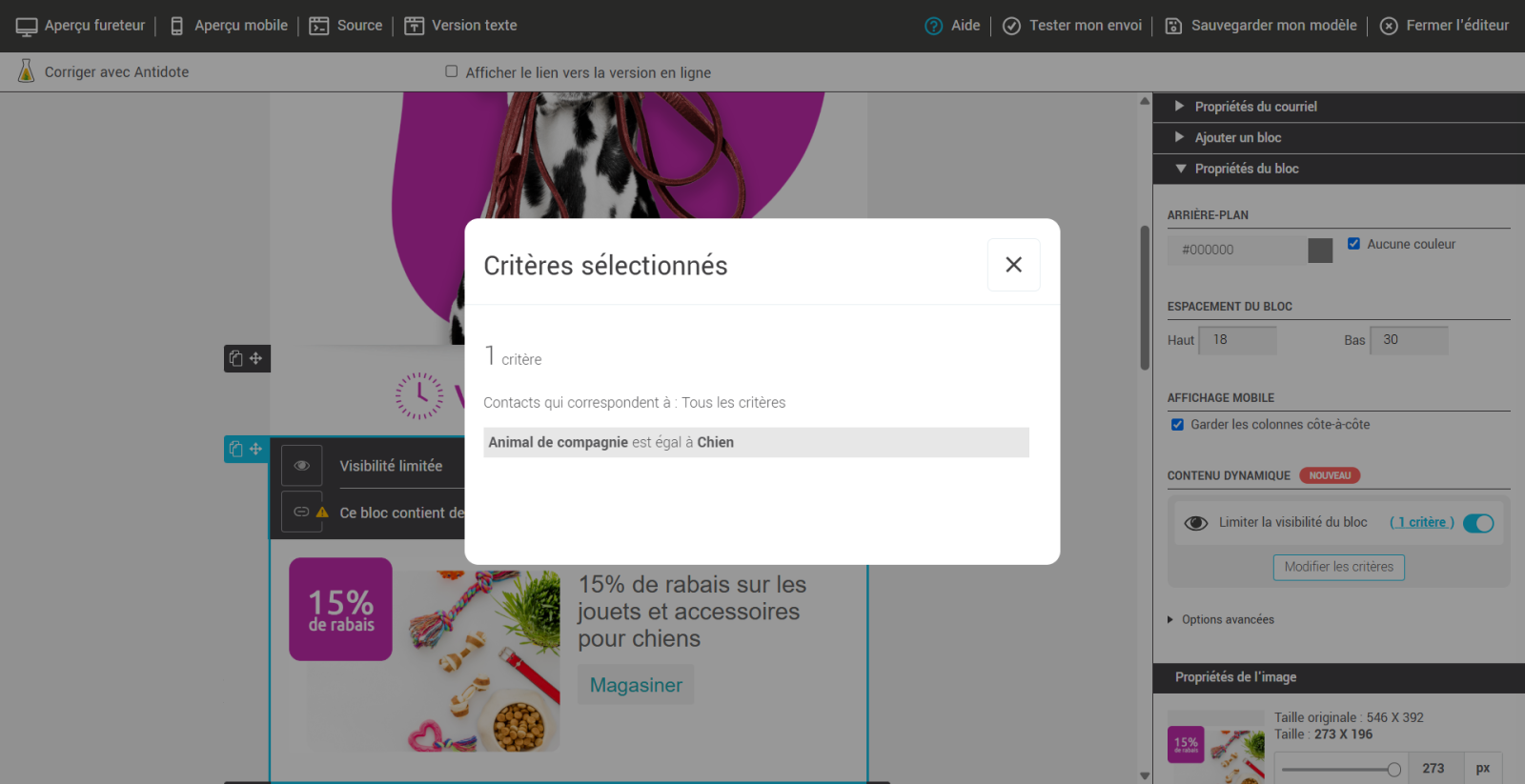Check Afficher le lien vers la version en ligne
The height and width of the screenshot is (784, 1525).
tap(452, 71)
